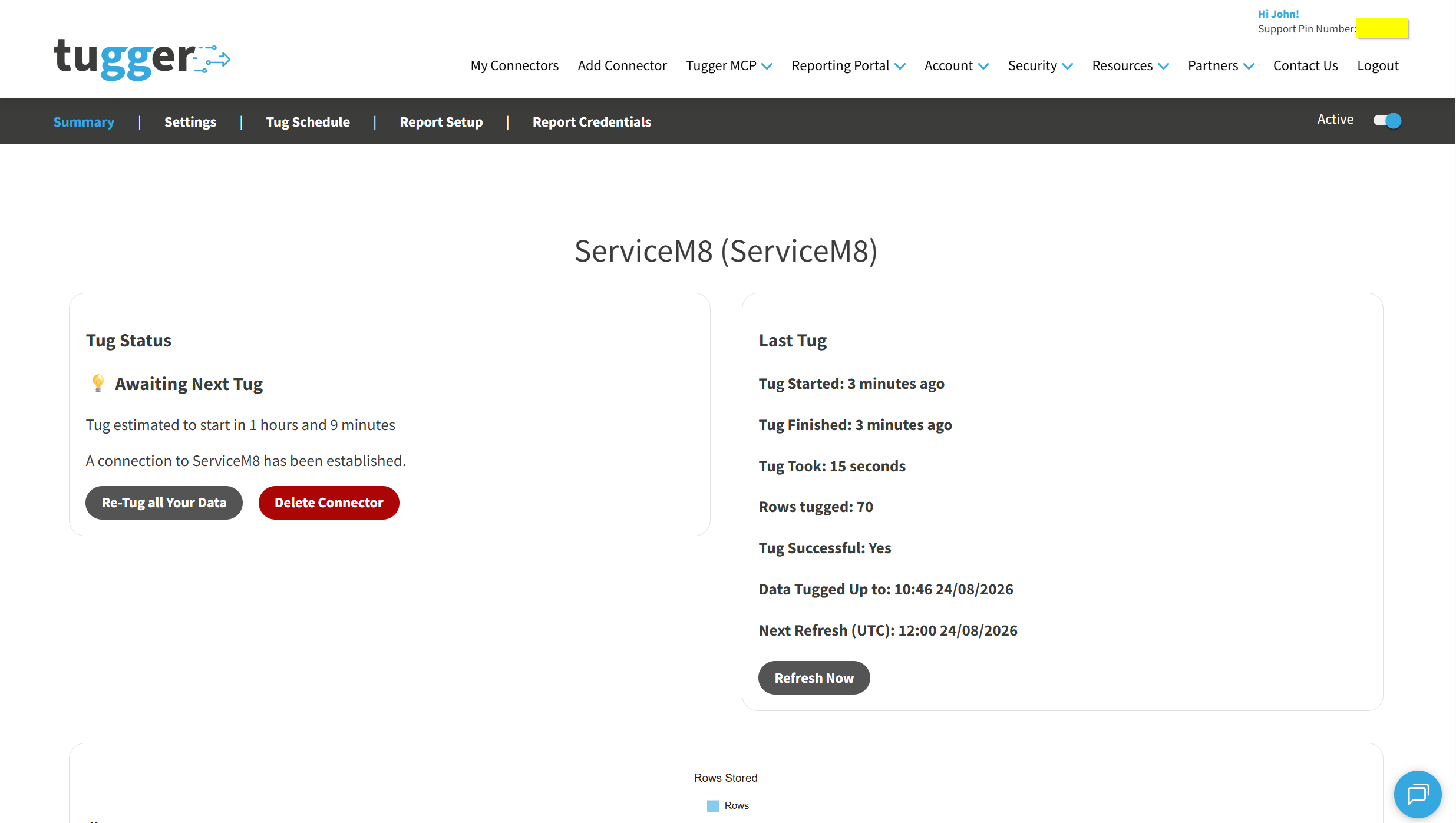The height and width of the screenshot is (823, 1456).
Task: Click 'Tug Successful: Yes'
Action: pos(825,548)
